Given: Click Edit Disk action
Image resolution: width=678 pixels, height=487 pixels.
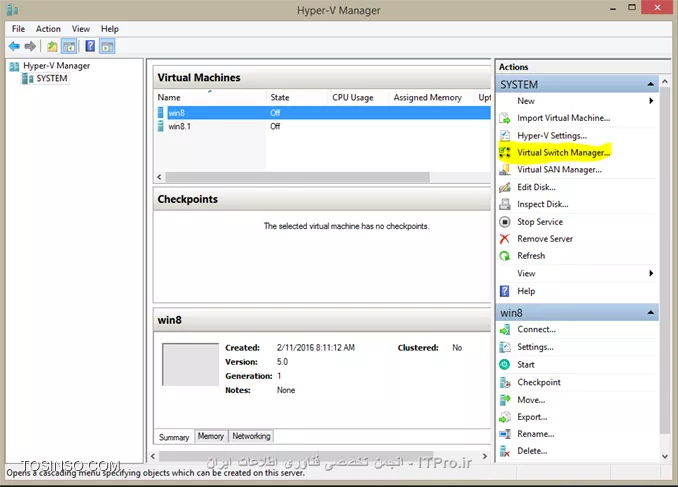Looking at the screenshot, I should click(x=536, y=187).
